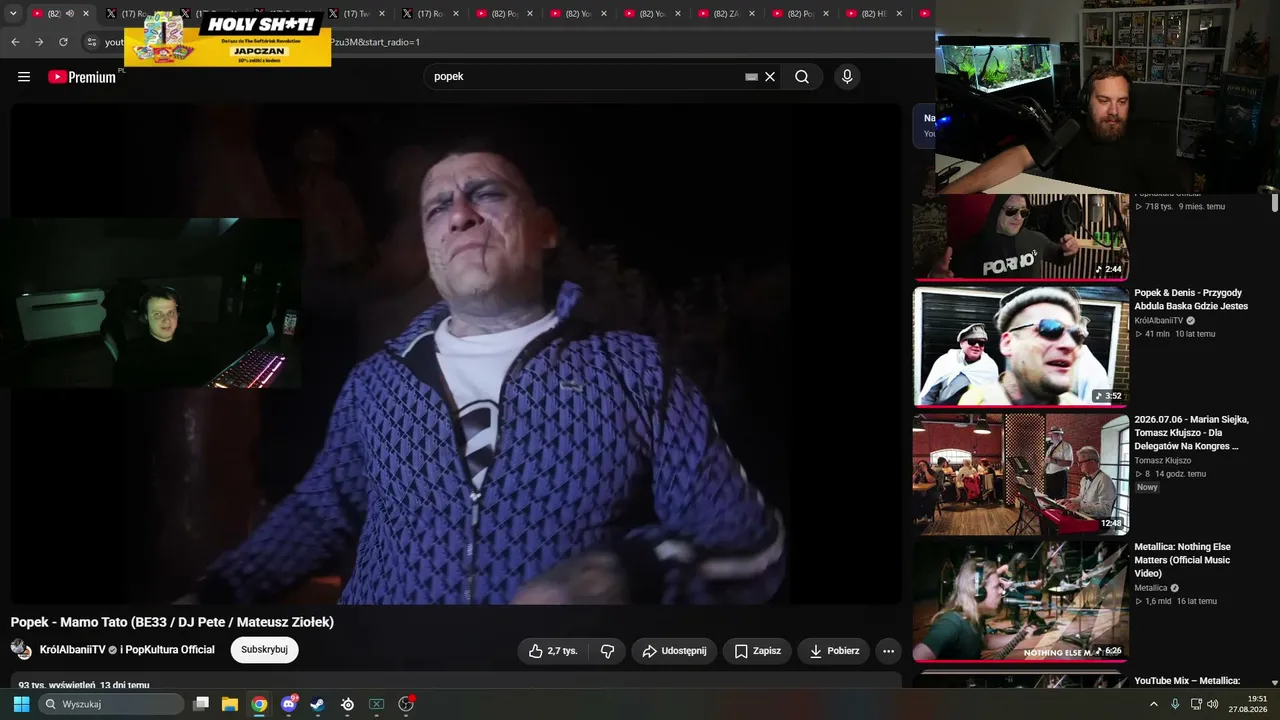
Task: Open Task View on taskbar
Action: [201, 704]
